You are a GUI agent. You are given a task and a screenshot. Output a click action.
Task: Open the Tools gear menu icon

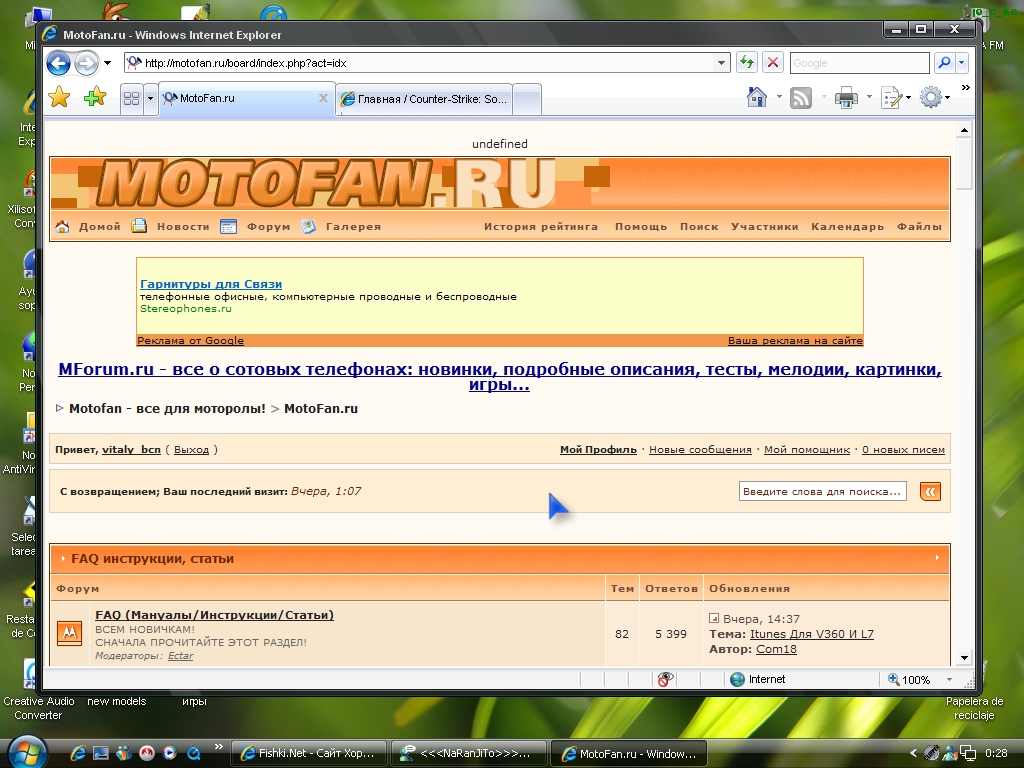931,98
